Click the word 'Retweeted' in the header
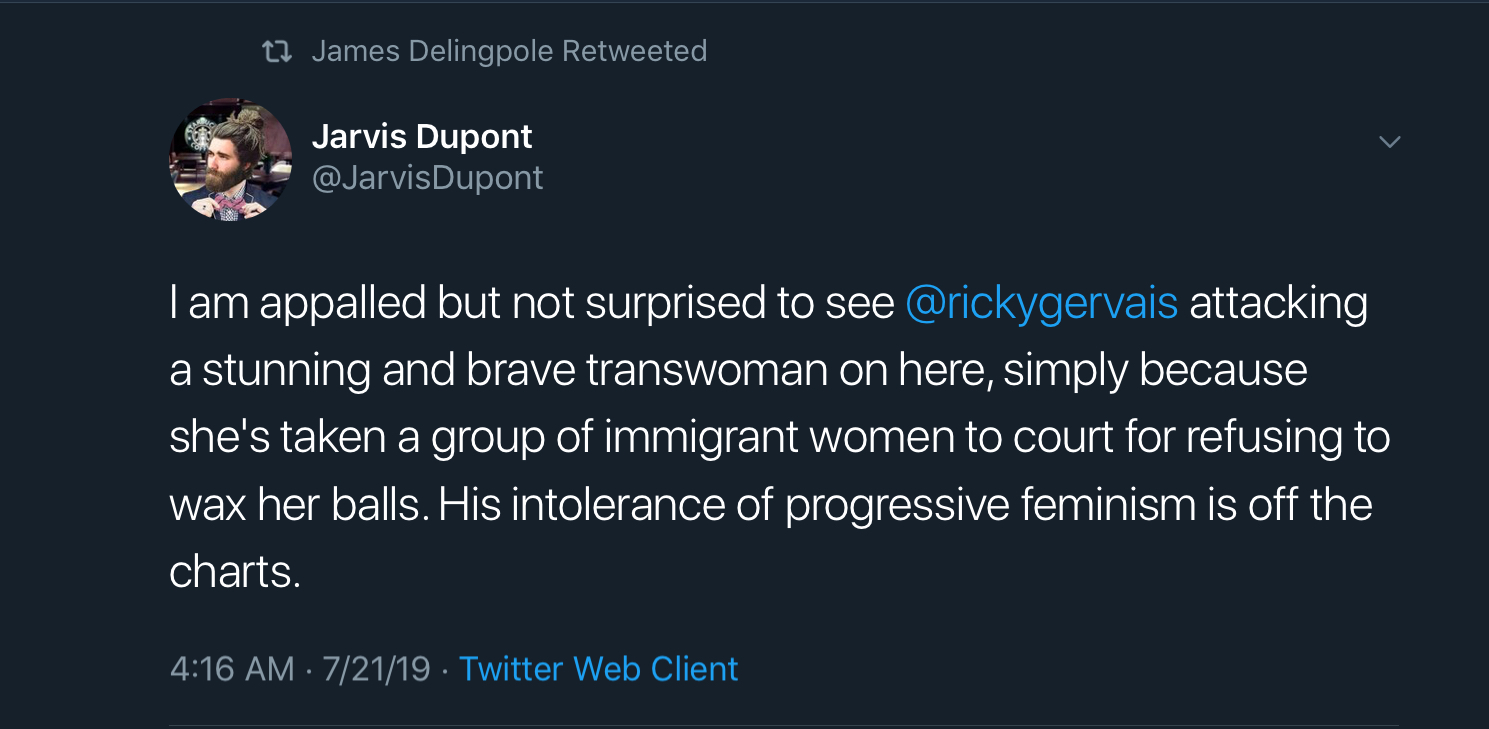Viewport: 1489px width, 729px height. (634, 51)
